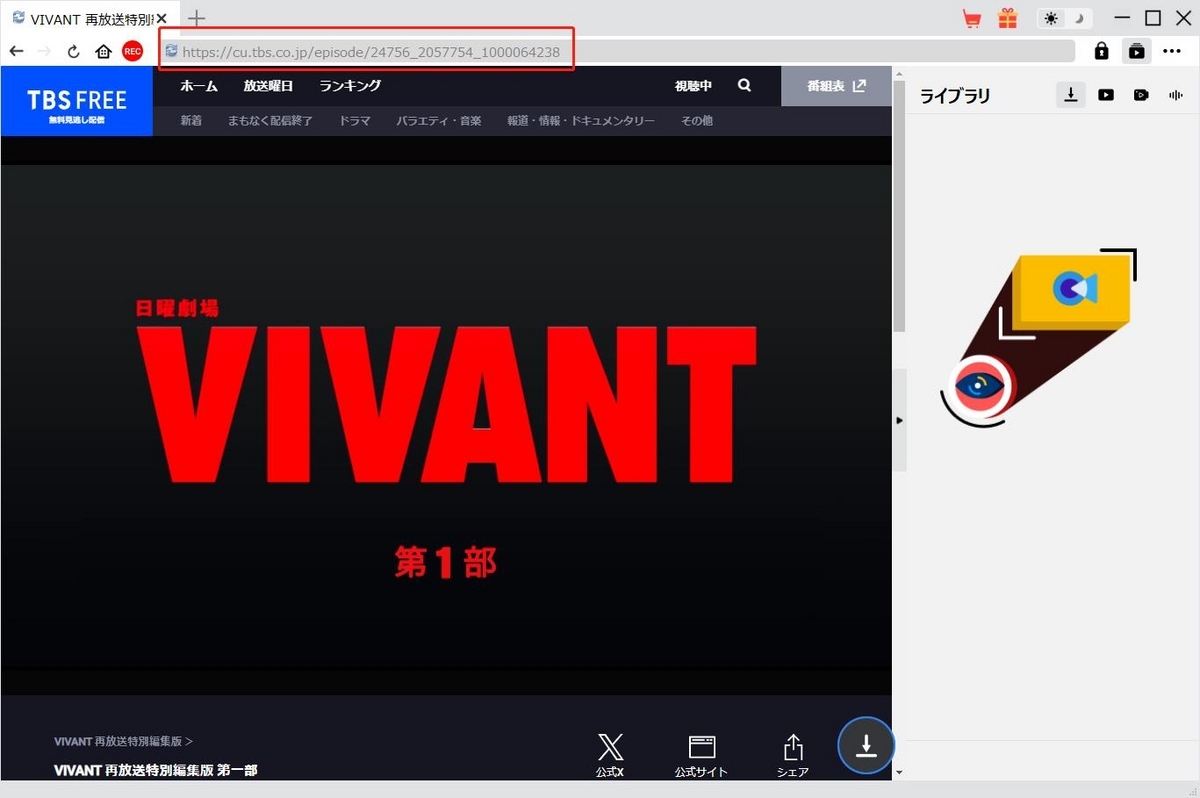Viewport: 1200px width, 798px height.
Task: Show recorded videos tab in library
Action: 1141,95
